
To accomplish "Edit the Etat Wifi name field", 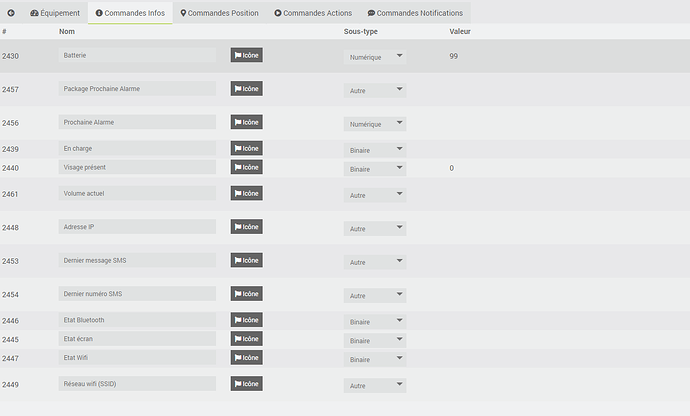I will [x=137, y=357].
